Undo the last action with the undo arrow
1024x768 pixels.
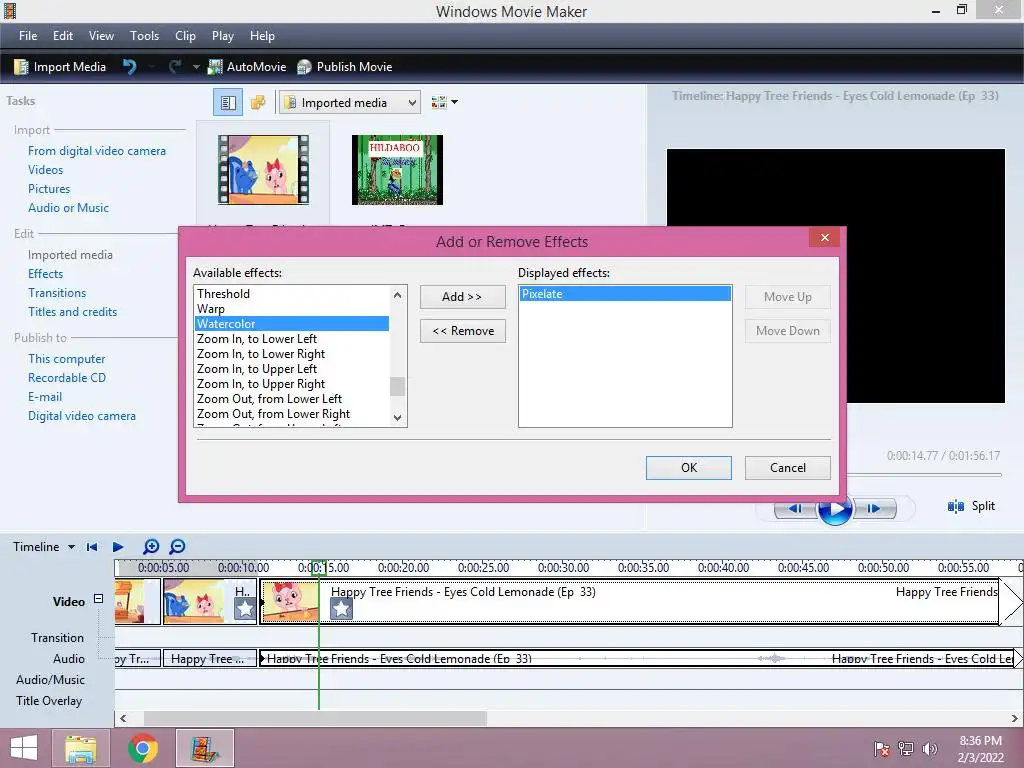[129, 67]
